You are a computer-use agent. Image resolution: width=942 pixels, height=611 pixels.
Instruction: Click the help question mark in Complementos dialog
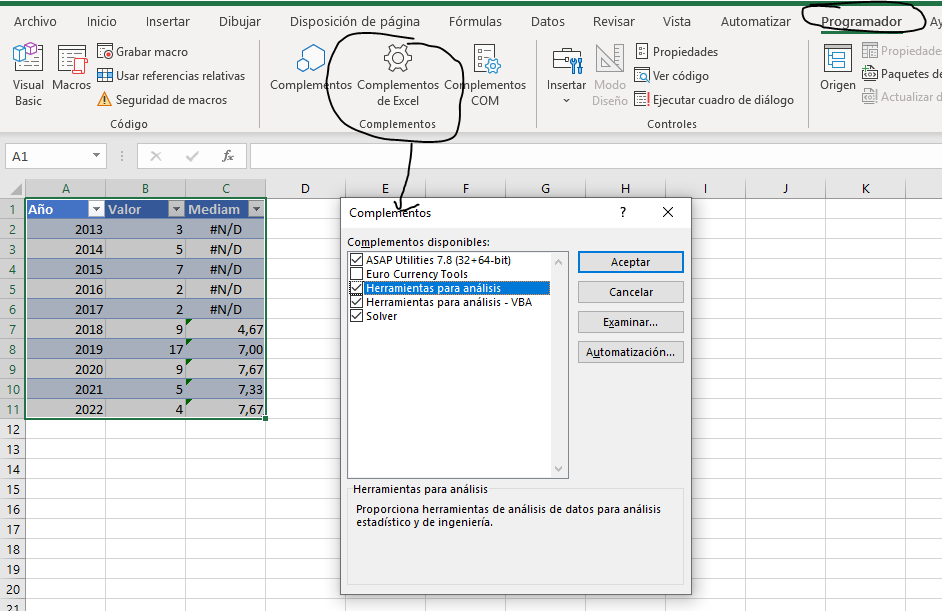click(x=623, y=212)
